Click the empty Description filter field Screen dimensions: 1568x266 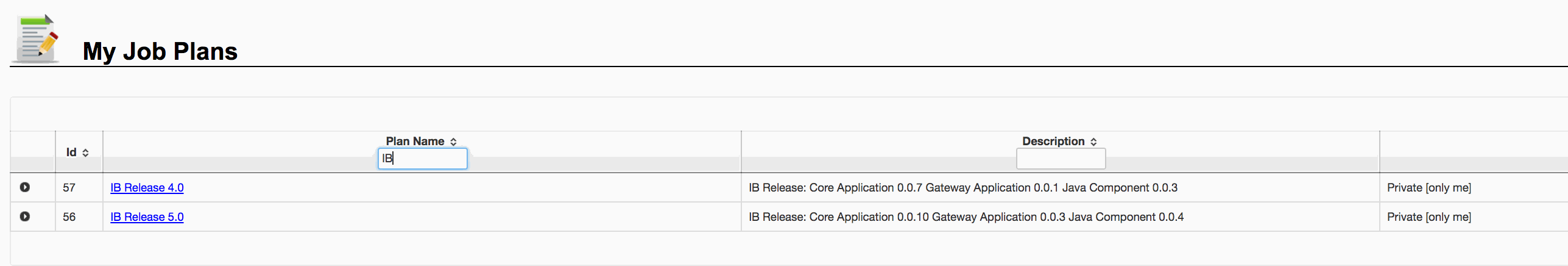point(1061,159)
